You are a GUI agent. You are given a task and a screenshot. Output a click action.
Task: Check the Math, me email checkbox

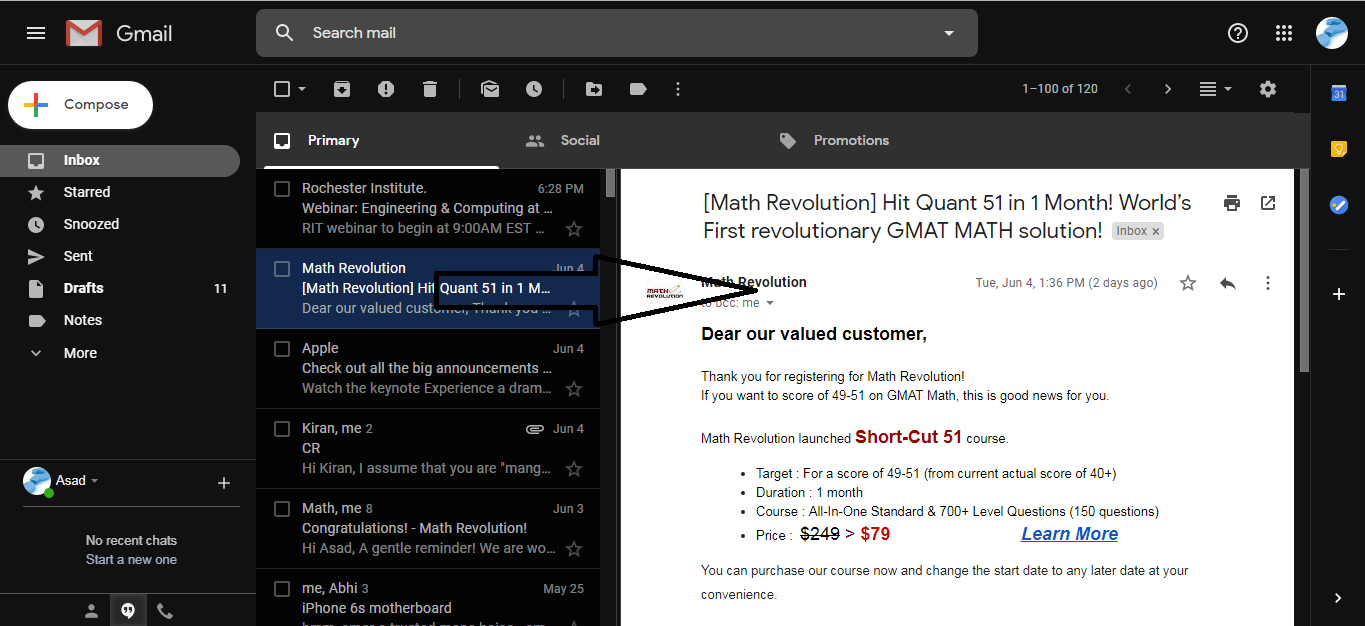pyautogui.click(x=282, y=509)
